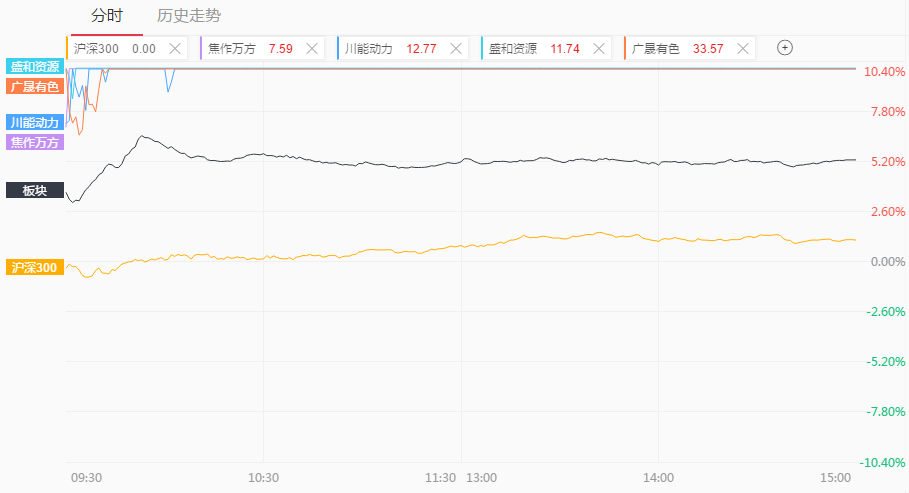Add a new comparison with plus icon

click(785, 47)
